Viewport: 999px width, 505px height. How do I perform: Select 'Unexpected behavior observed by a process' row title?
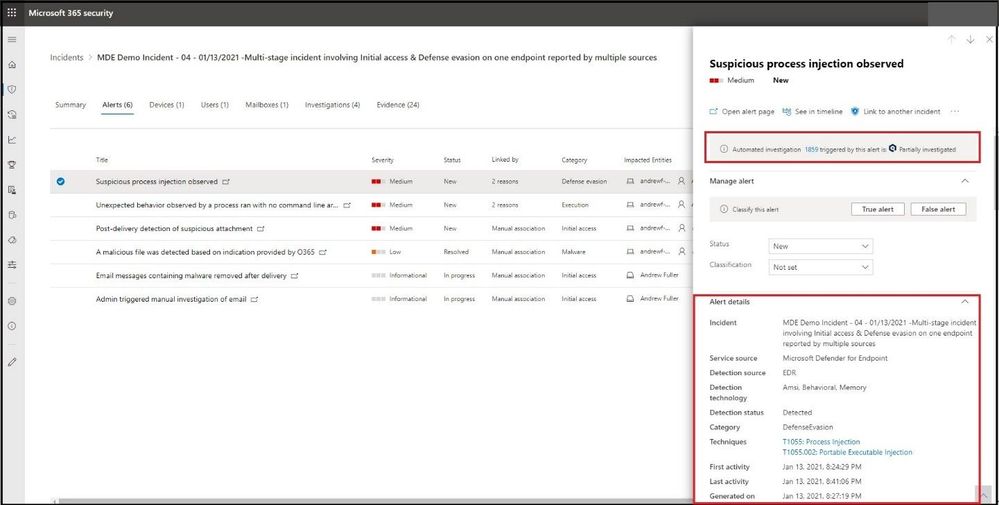point(217,205)
